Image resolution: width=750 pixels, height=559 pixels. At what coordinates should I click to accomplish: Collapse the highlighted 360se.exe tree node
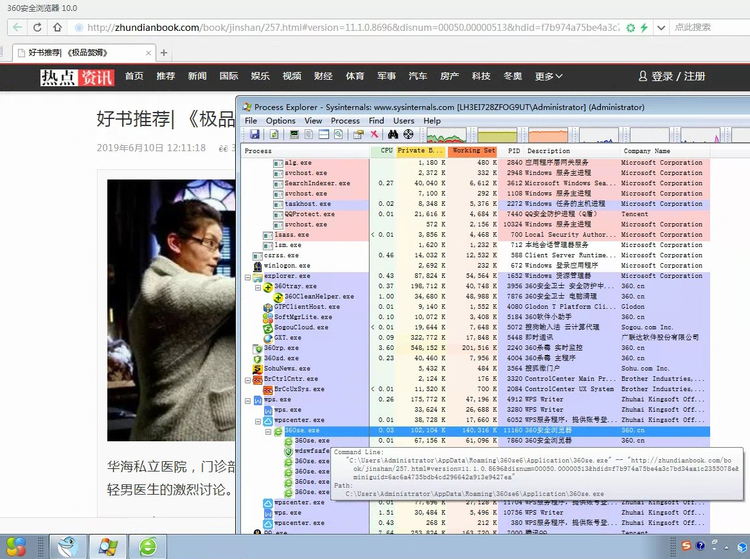(x=268, y=431)
